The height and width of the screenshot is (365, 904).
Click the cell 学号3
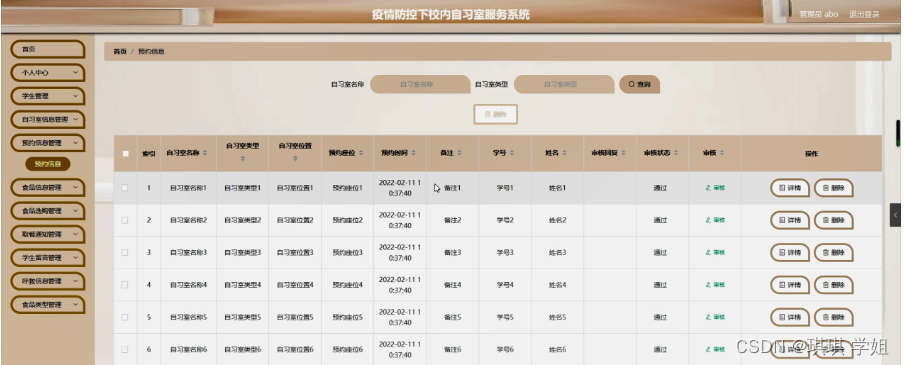click(504, 253)
